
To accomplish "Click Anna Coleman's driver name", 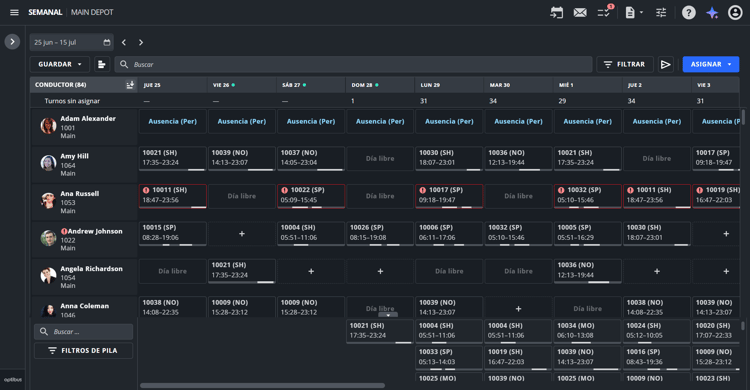I will [x=85, y=306].
